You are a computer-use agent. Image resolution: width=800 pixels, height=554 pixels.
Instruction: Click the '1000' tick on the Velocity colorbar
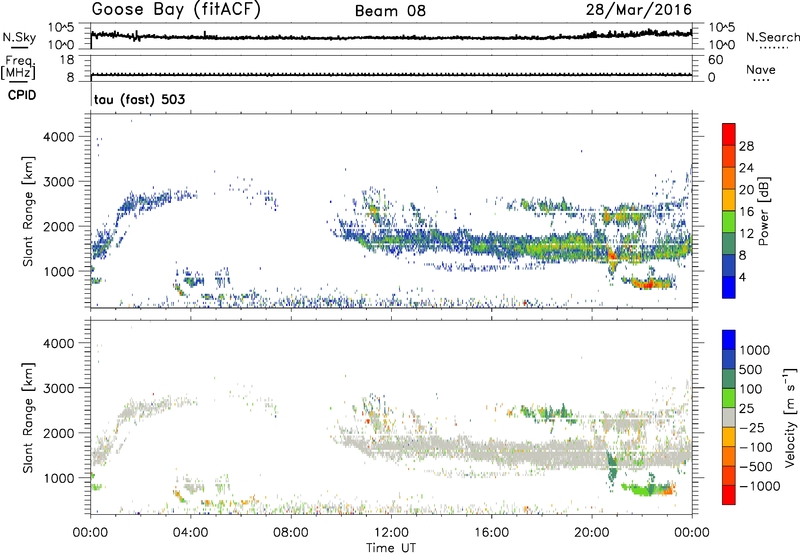point(755,350)
